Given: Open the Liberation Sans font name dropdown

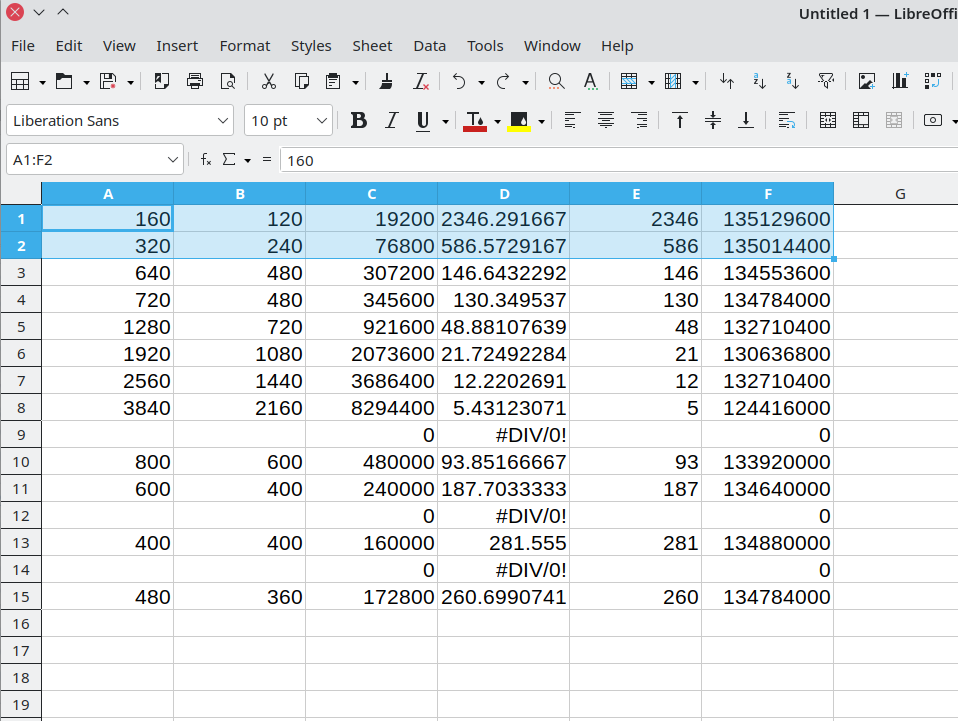Looking at the screenshot, I should tap(223, 120).
